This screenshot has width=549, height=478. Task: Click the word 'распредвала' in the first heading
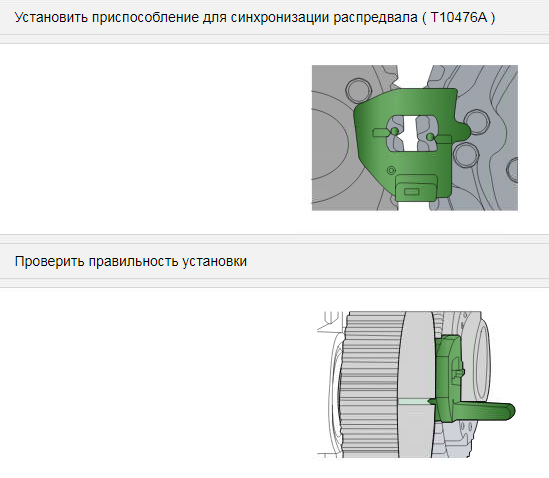pos(375,18)
